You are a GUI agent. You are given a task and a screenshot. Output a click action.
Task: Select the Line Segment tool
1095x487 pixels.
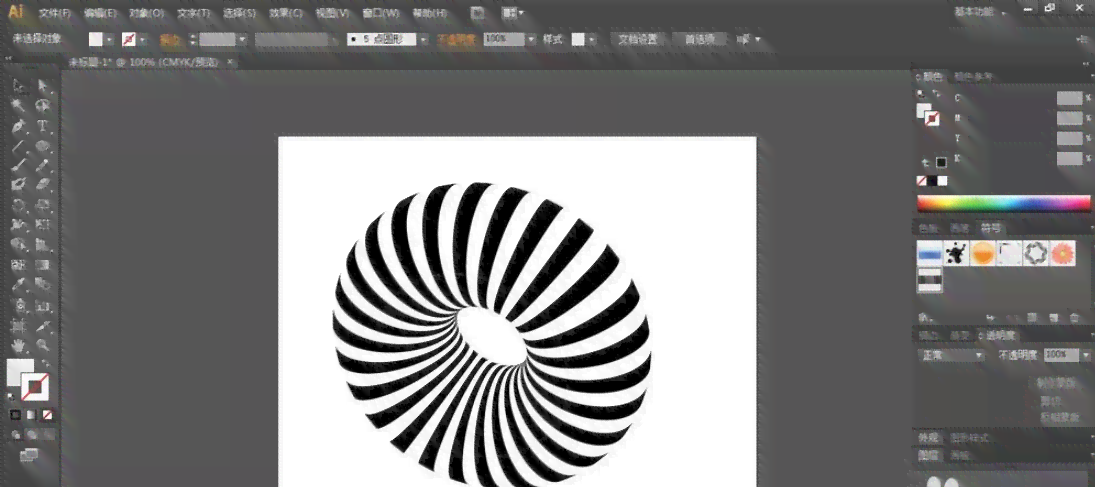[x=19, y=146]
